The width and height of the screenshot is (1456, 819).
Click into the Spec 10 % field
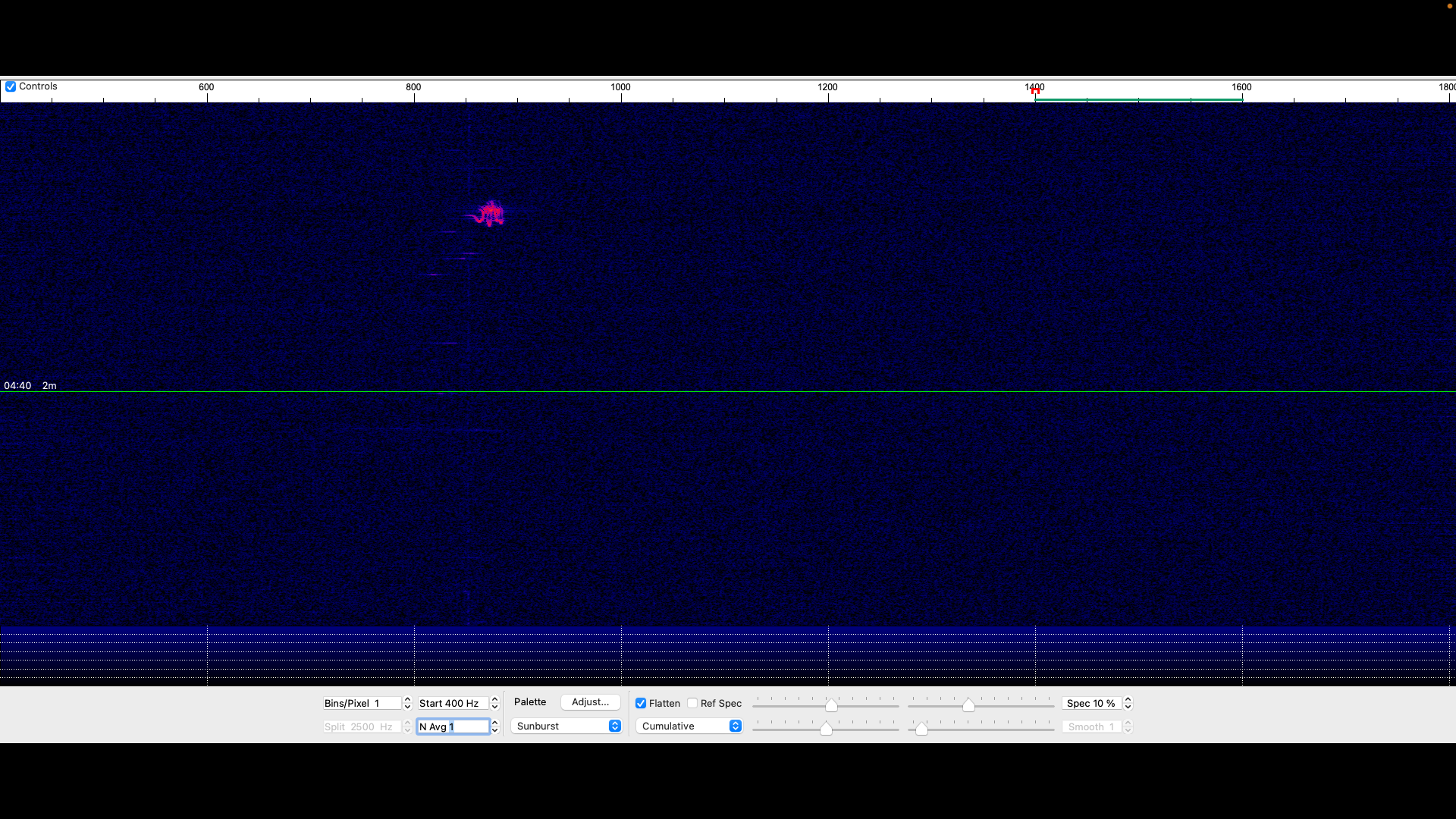1092,703
